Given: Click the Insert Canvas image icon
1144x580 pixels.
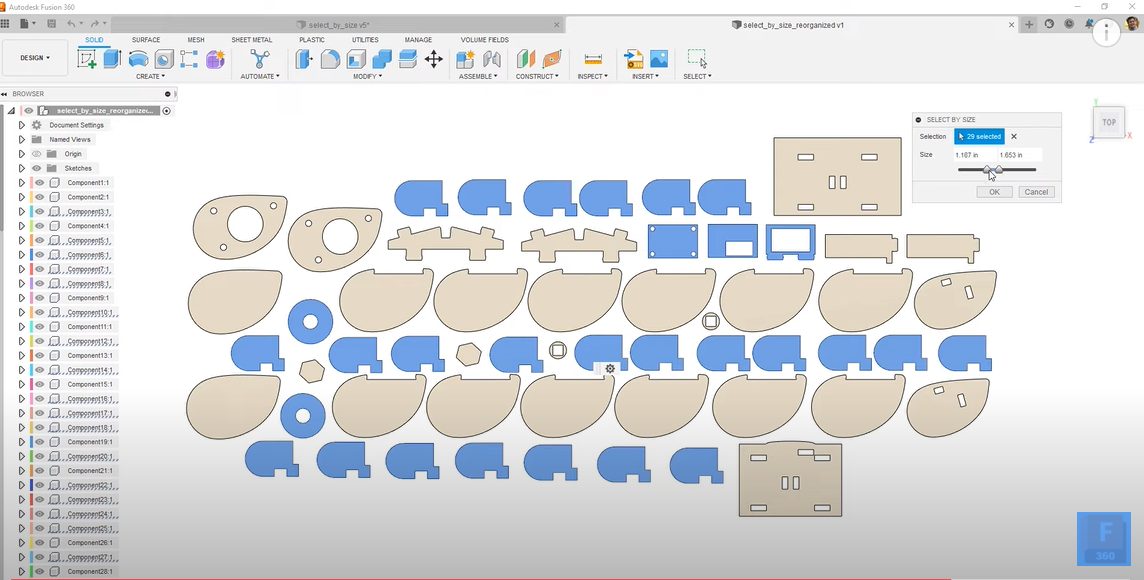Looking at the screenshot, I should pos(659,59).
